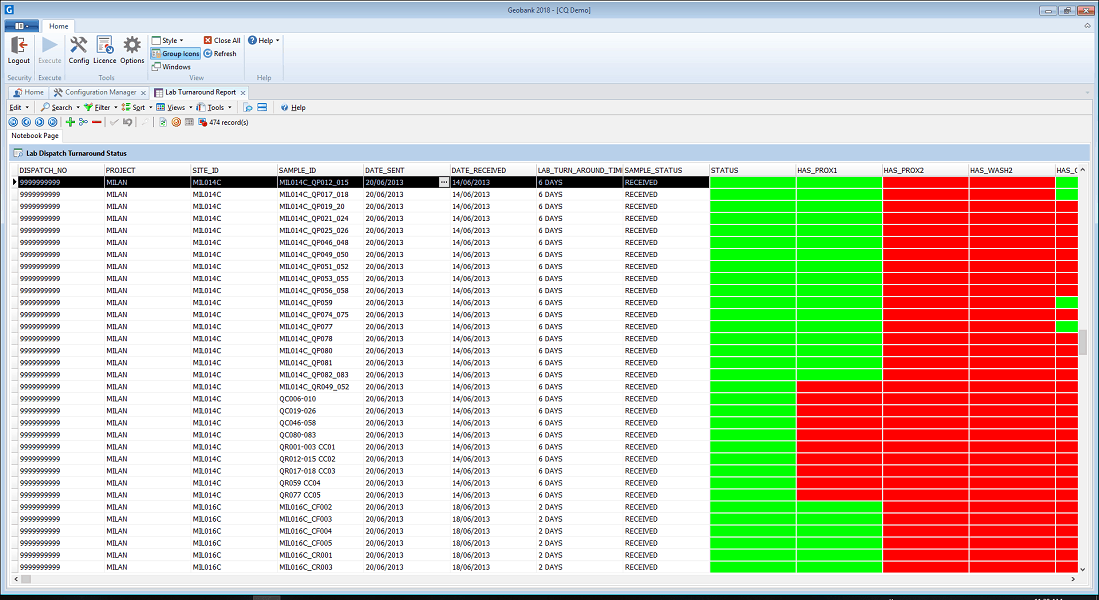Go to the first record
Image resolution: width=1099 pixels, height=600 pixels.
(x=14, y=122)
